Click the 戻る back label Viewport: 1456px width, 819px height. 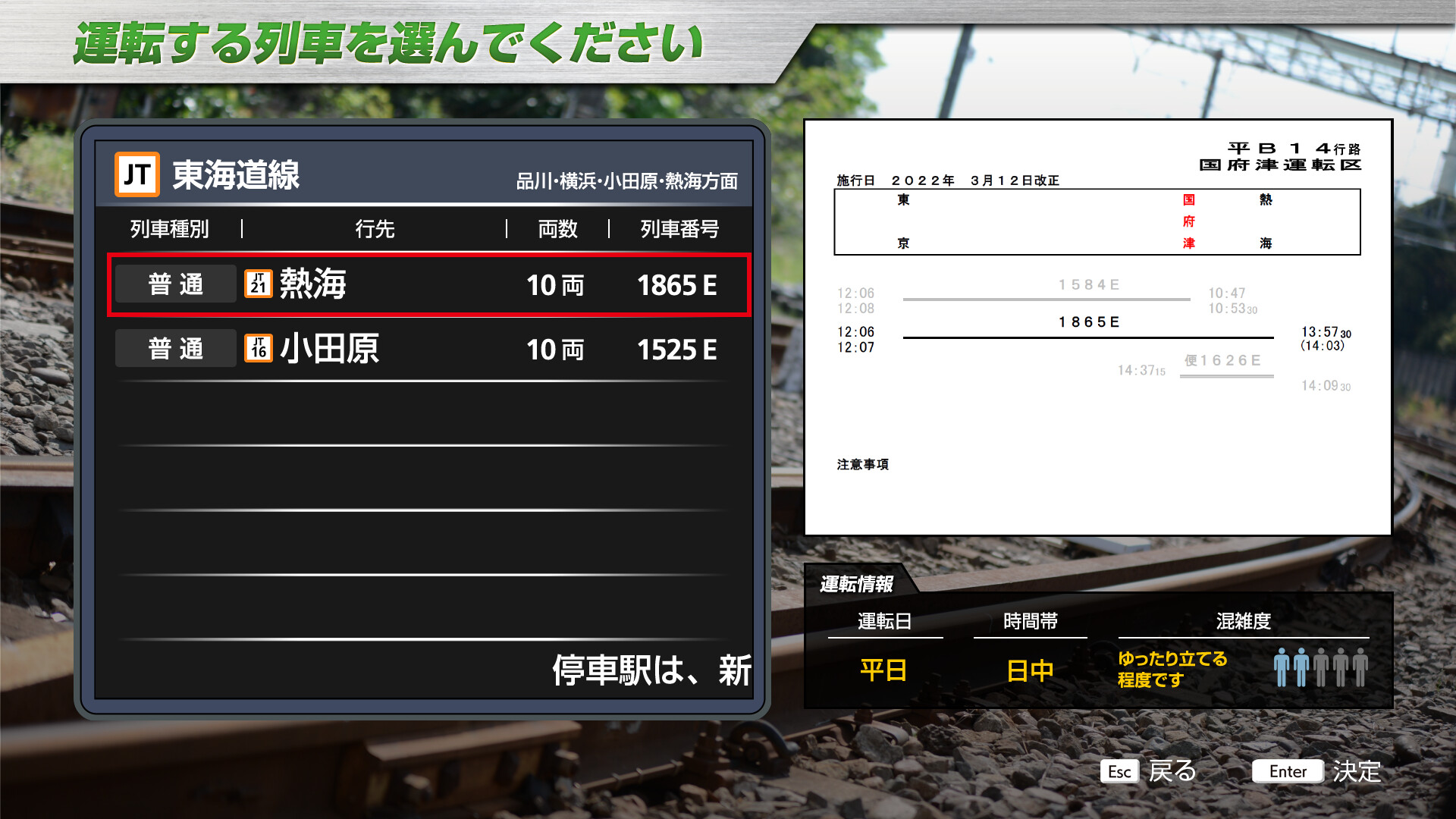pos(1172,771)
